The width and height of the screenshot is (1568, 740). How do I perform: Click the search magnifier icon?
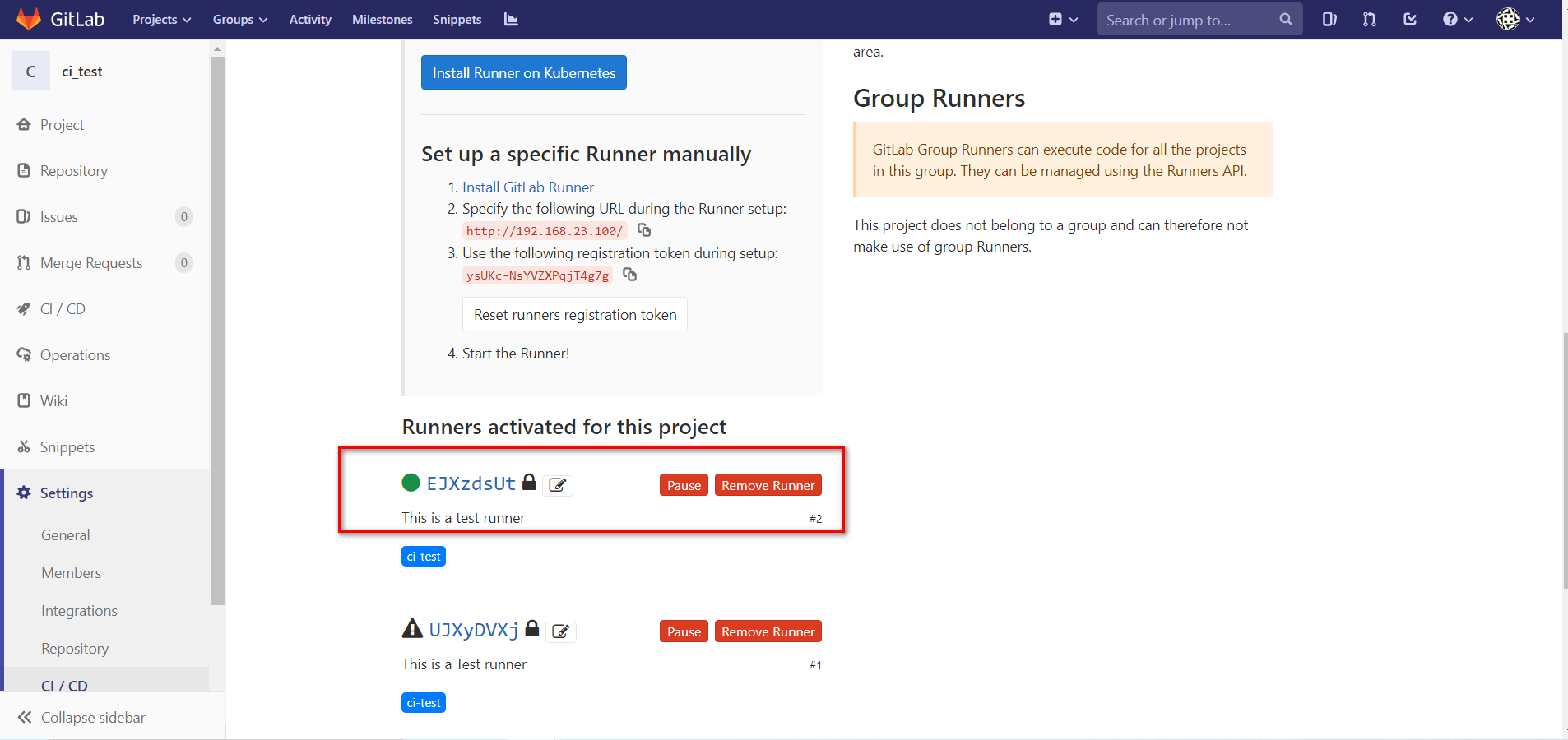pyautogui.click(x=1286, y=19)
